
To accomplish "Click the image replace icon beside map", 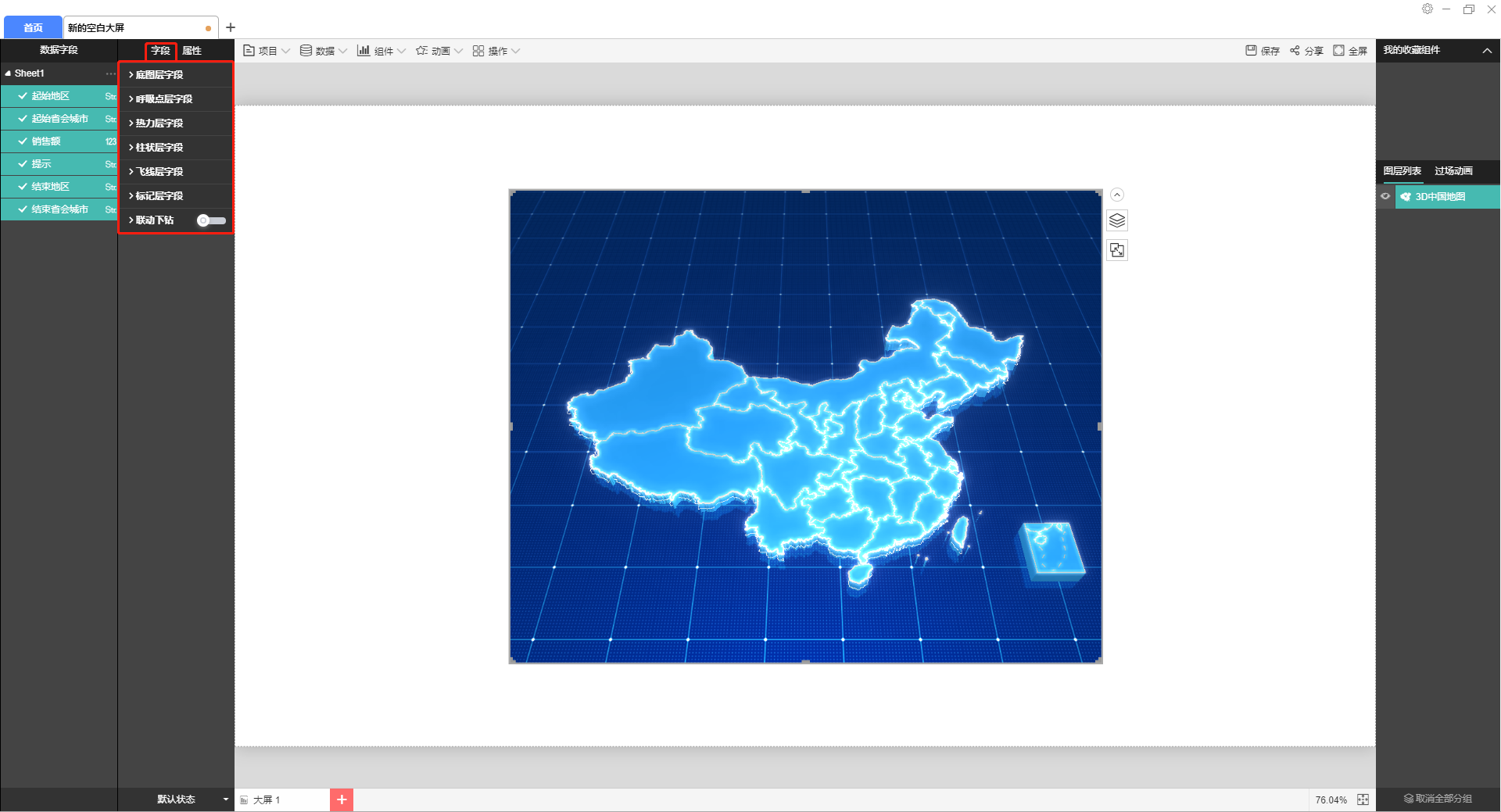I will 1117,250.
